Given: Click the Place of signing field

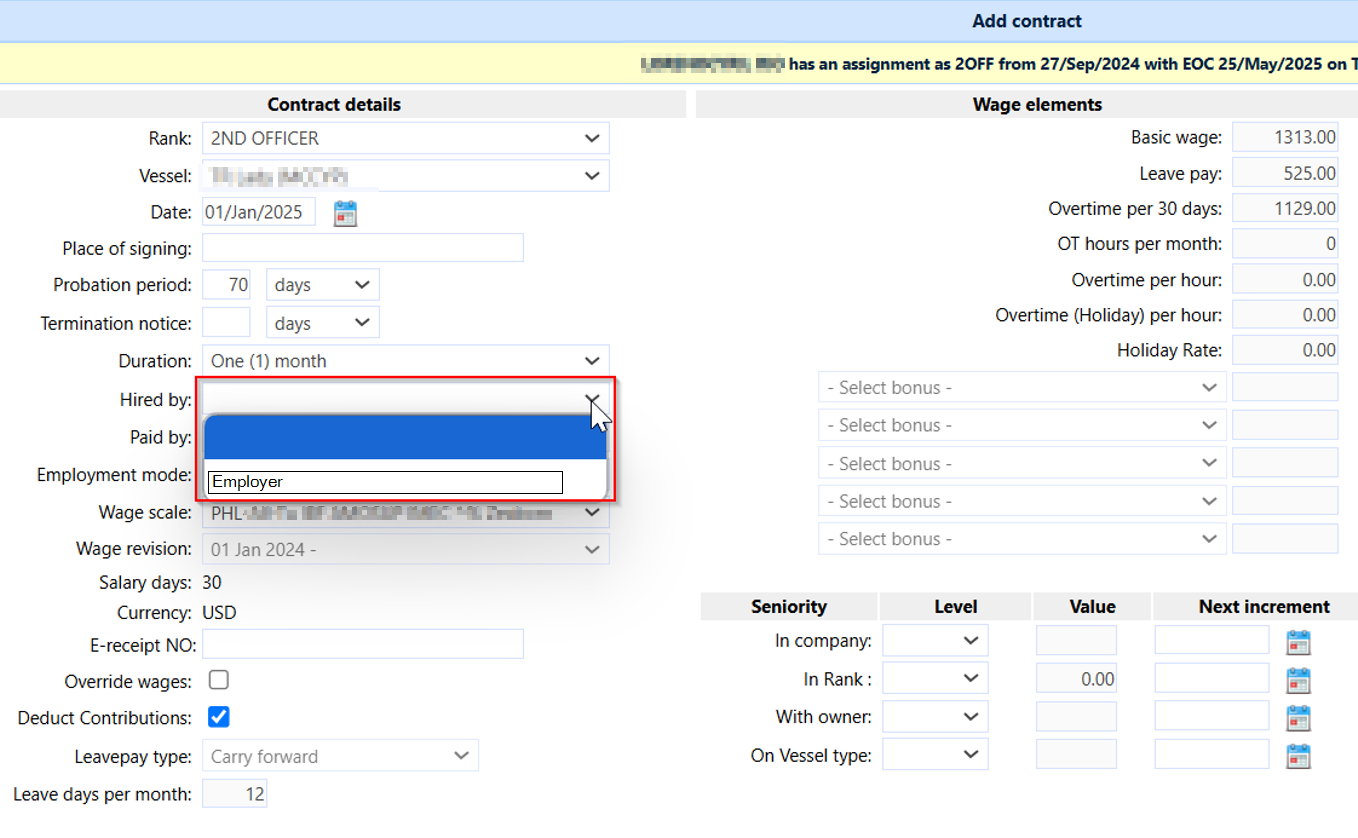Looking at the screenshot, I should 362,248.
